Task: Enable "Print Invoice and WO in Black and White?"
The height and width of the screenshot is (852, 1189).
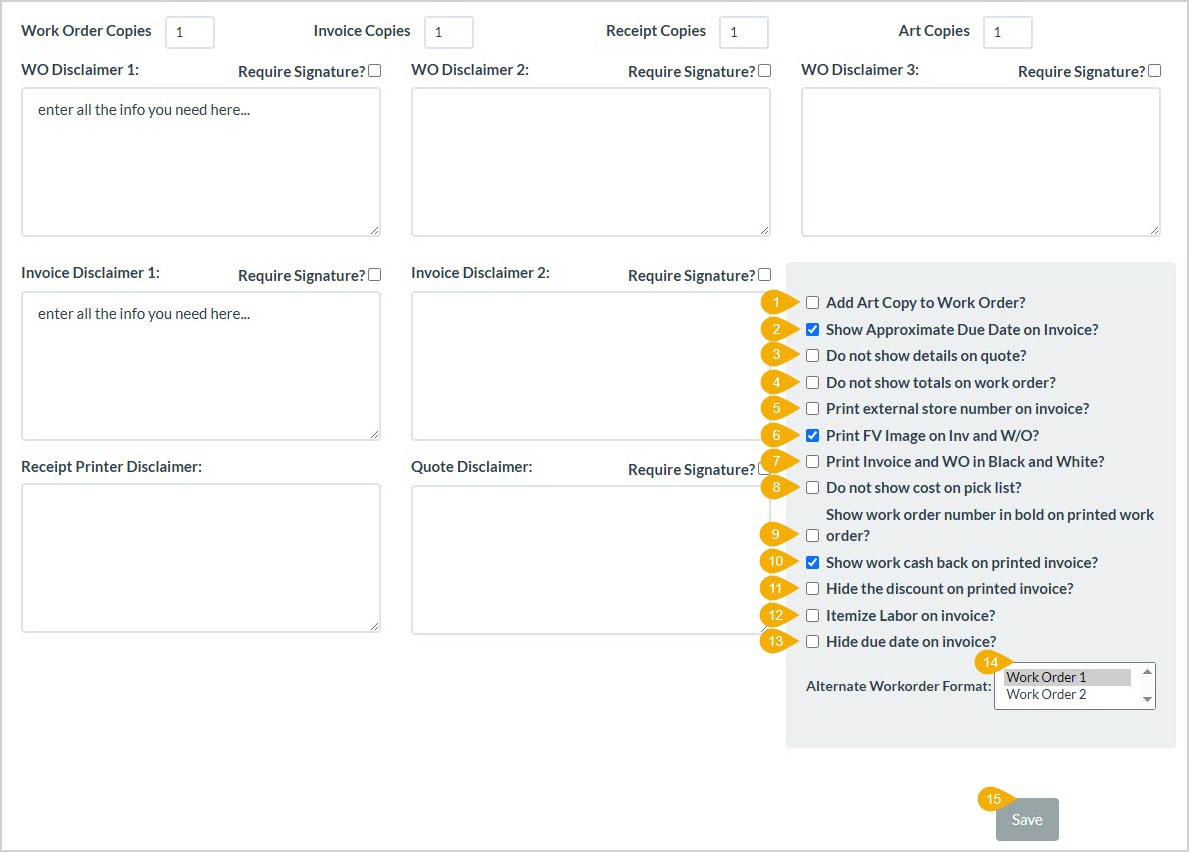Action: click(813, 461)
